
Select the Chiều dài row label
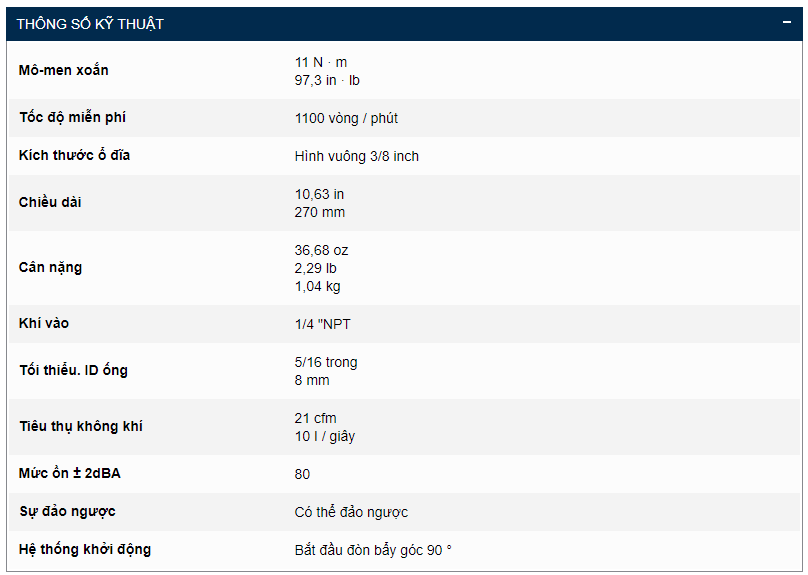pyautogui.click(x=50, y=202)
